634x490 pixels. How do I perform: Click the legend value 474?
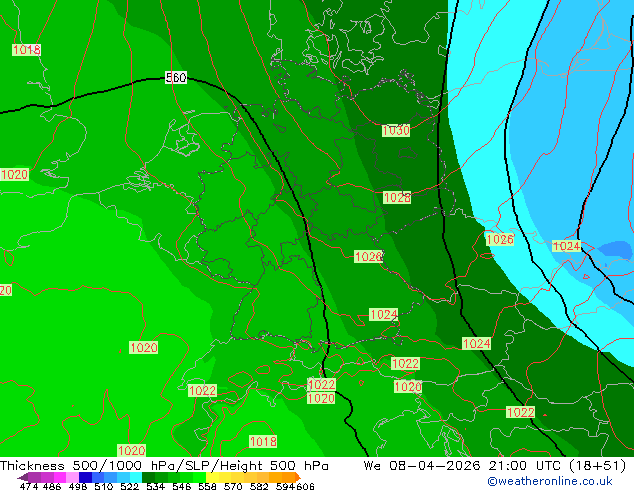(29, 486)
